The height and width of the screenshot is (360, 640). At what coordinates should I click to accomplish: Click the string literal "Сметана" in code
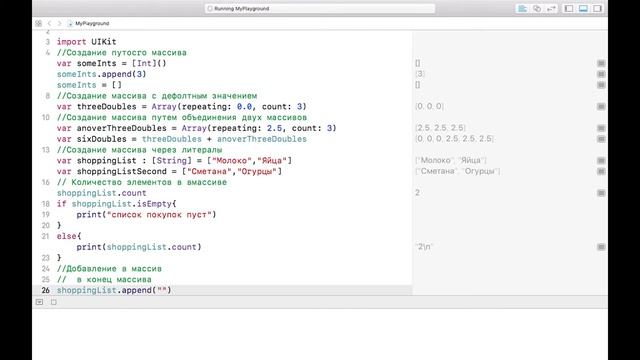click(x=209, y=171)
